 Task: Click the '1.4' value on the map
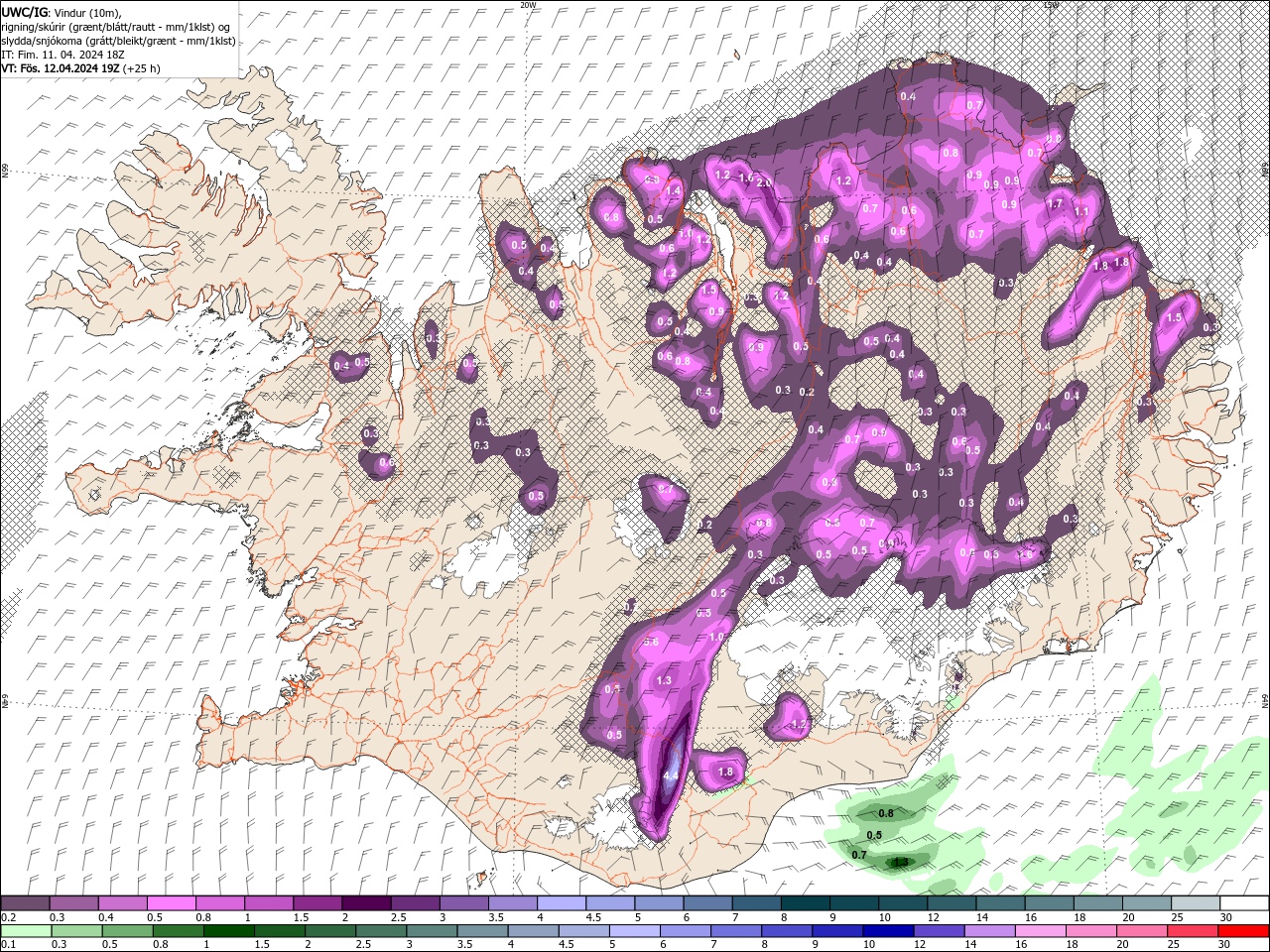coord(674,191)
